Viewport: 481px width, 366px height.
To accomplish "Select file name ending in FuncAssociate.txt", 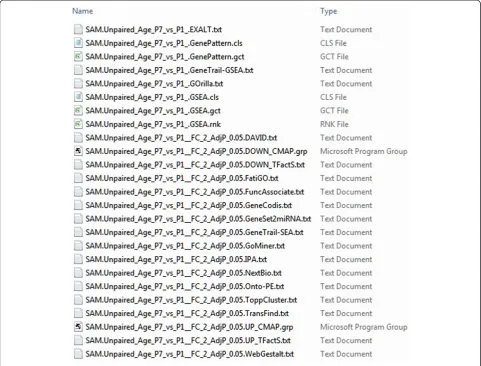I will pyautogui.click(x=195, y=192).
